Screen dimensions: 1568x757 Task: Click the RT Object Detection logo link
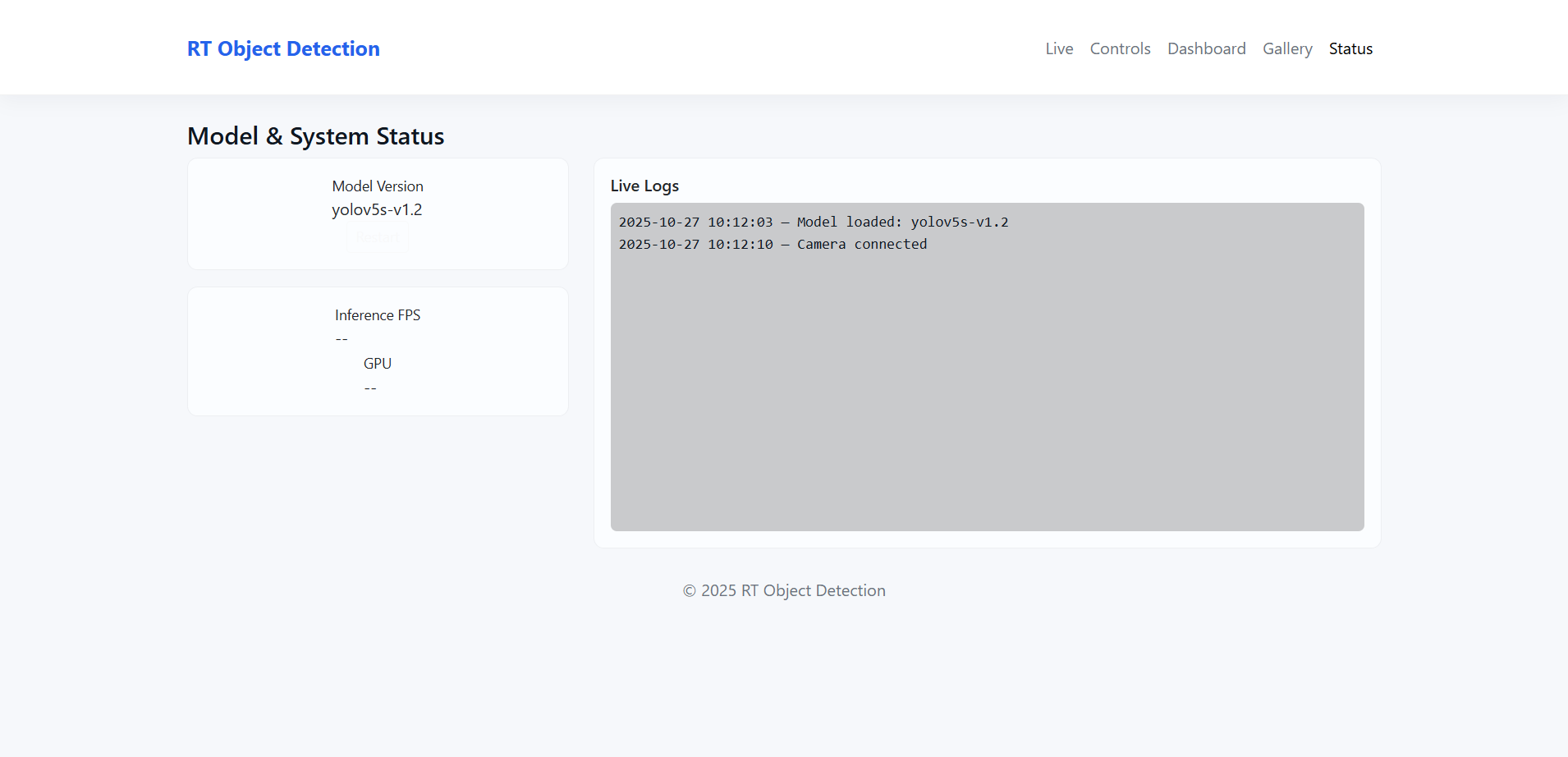click(283, 49)
